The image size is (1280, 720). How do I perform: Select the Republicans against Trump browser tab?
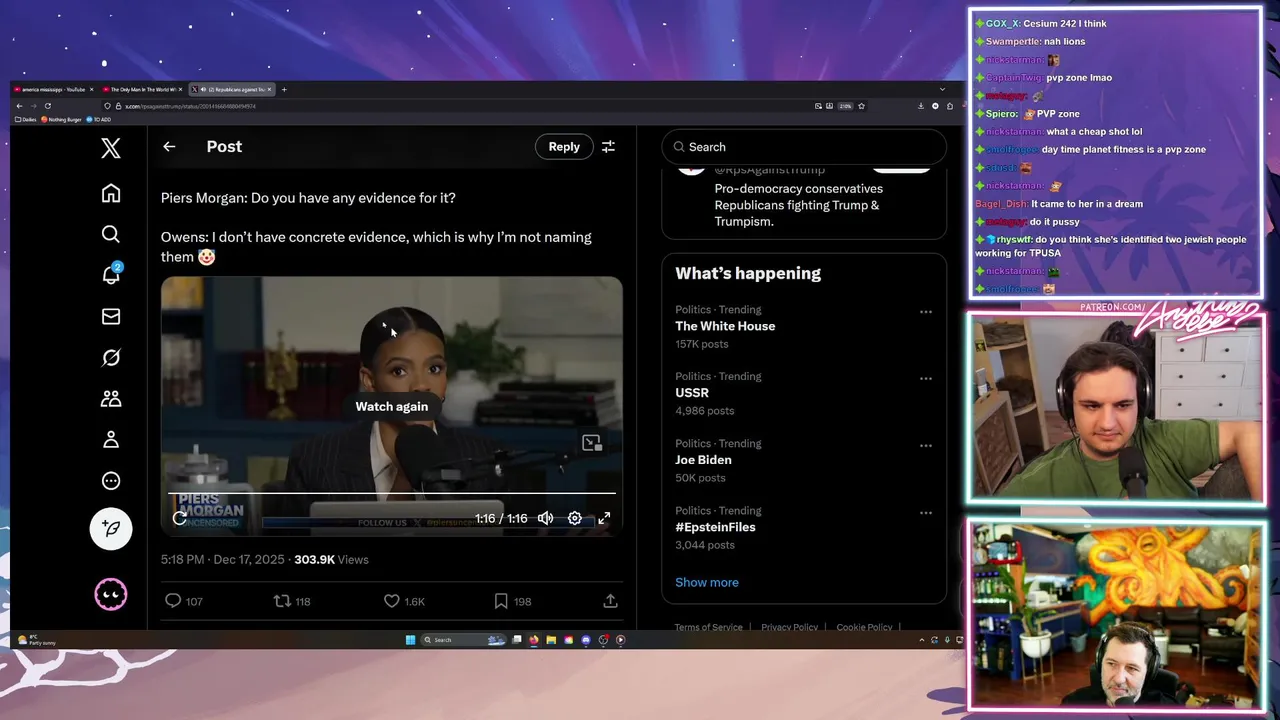[x=232, y=89]
